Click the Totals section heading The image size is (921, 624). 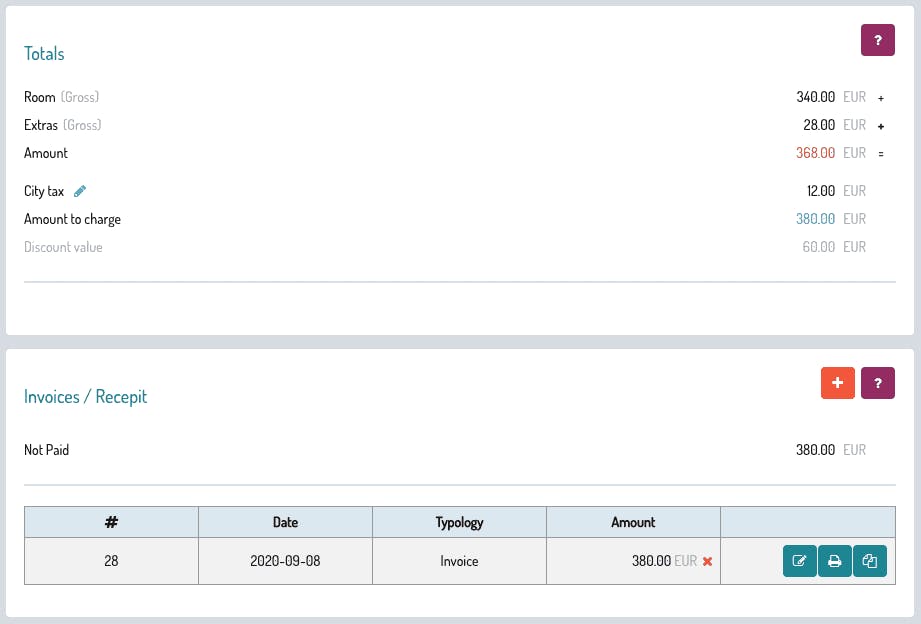(44, 53)
